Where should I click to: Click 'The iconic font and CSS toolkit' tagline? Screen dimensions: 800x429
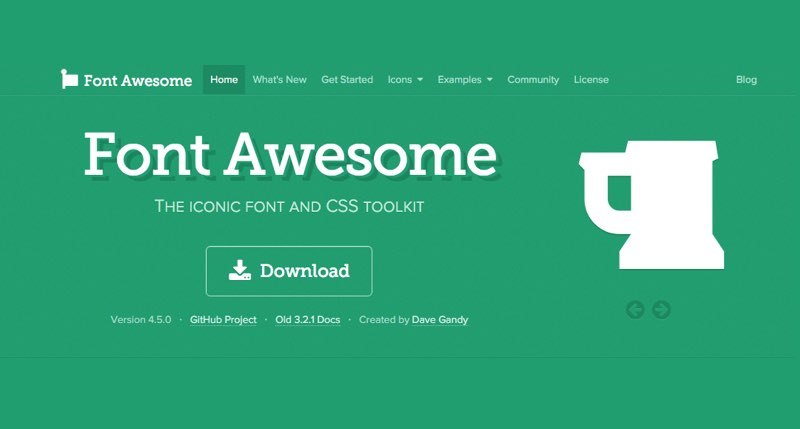289,207
